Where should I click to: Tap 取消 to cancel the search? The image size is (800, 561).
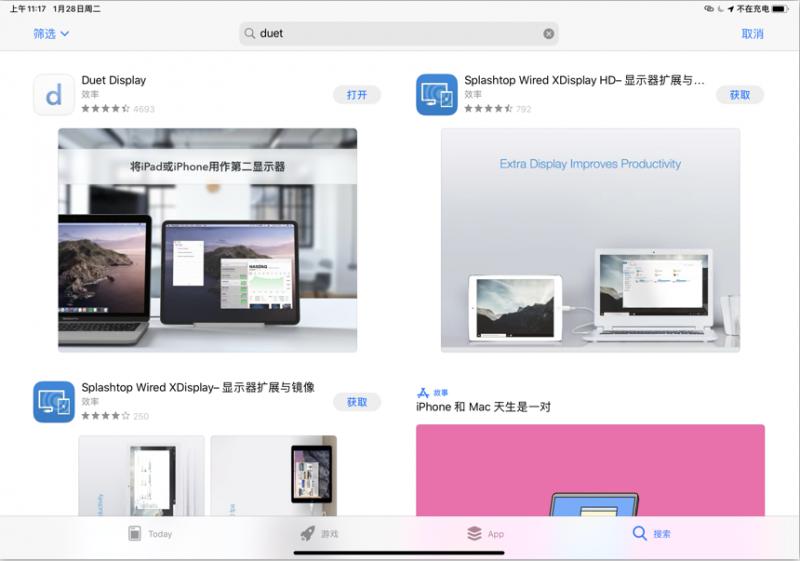(753, 34)
